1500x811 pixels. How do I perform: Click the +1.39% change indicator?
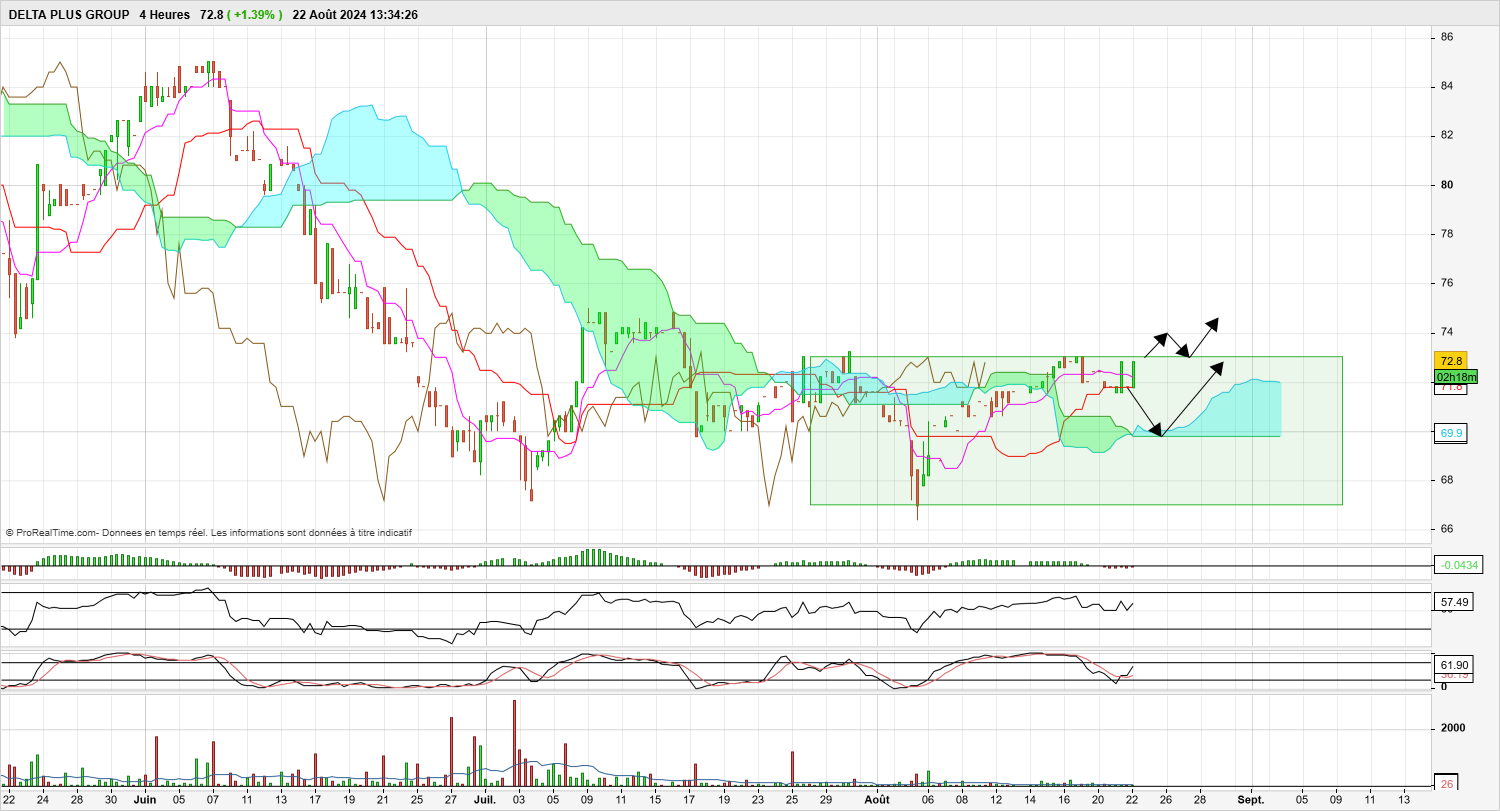(254, 15)
